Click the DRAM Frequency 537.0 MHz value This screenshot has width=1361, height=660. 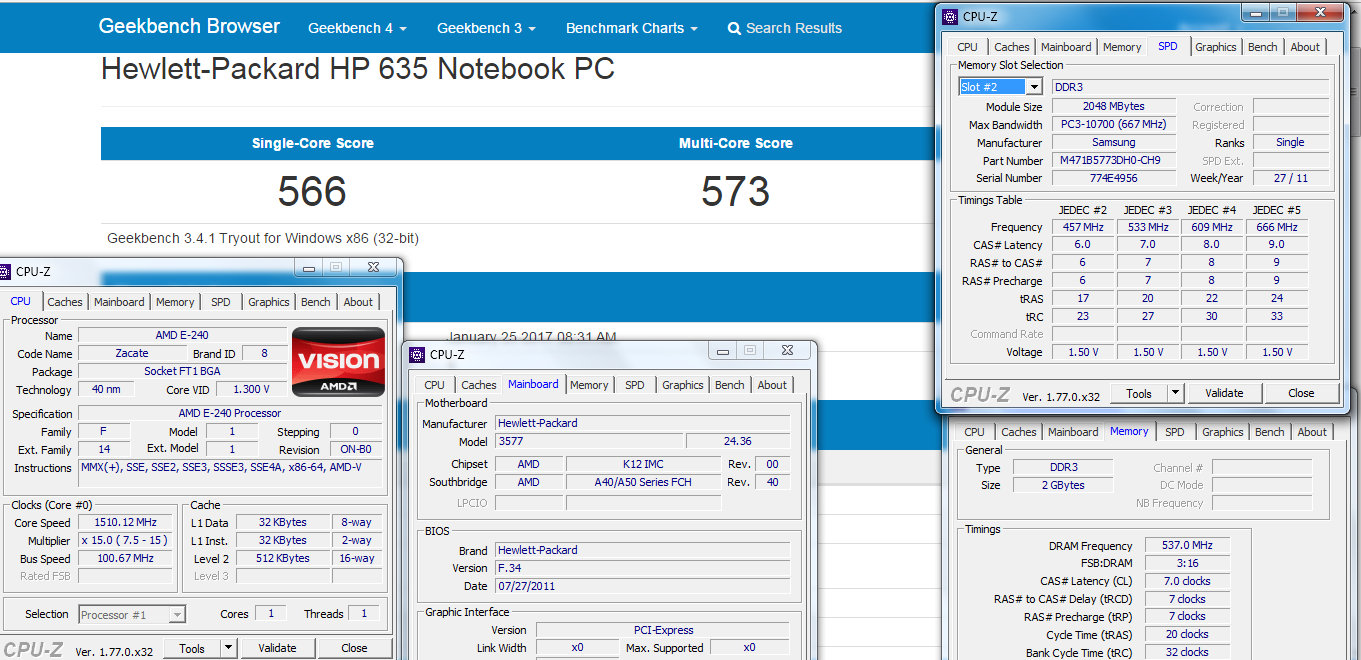pyautogui.click(x=1187, y=546)
